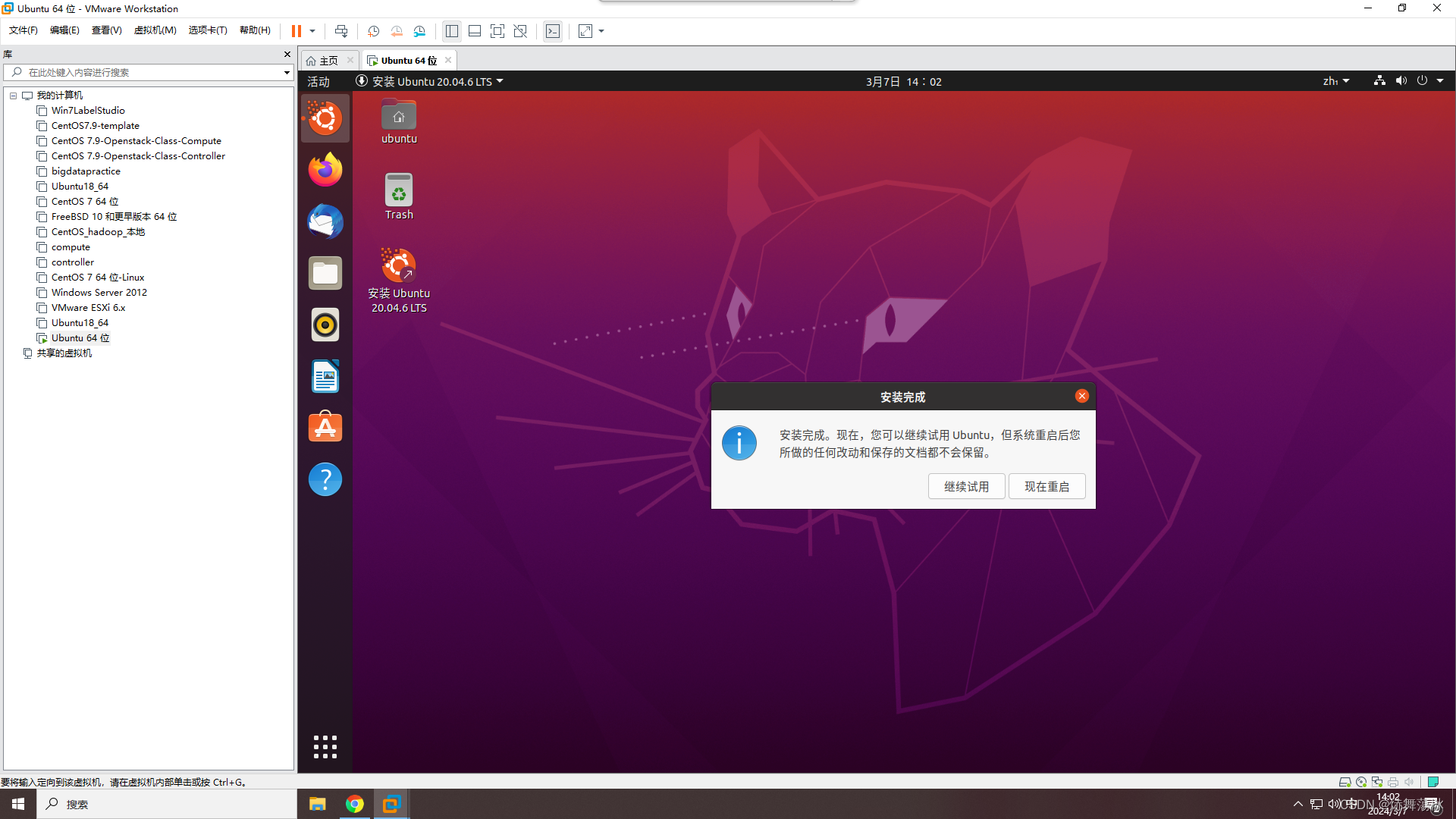Launch Firefox from the dock
Image resolution: width=1456 pixels, height=819 pixels.
click(x=325, y=170)
